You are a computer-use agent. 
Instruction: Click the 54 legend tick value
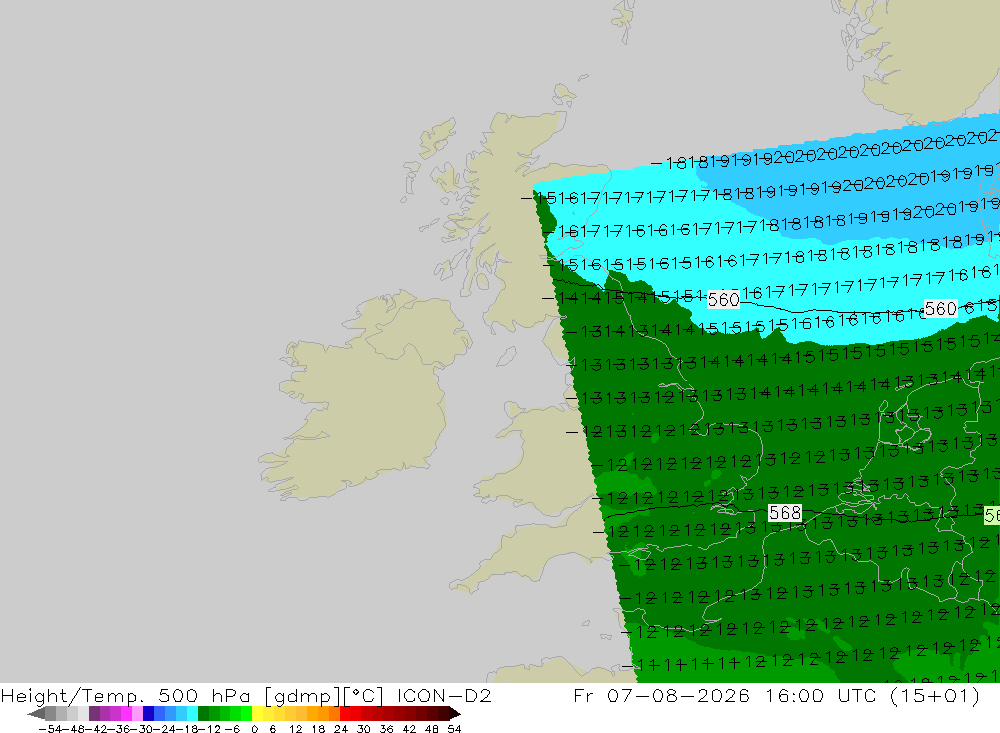click(454, 729)
